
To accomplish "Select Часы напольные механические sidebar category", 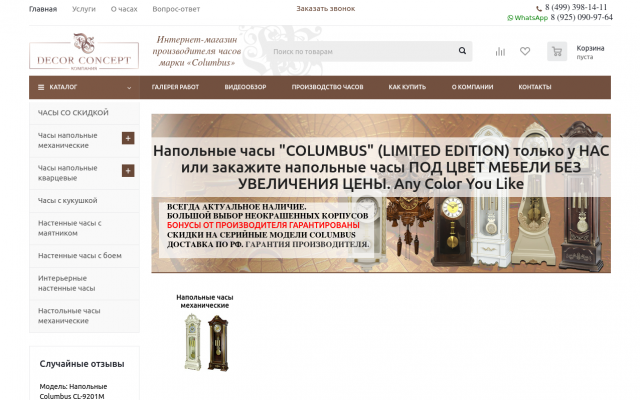I will pyautogui.click(x=68, y=140).
